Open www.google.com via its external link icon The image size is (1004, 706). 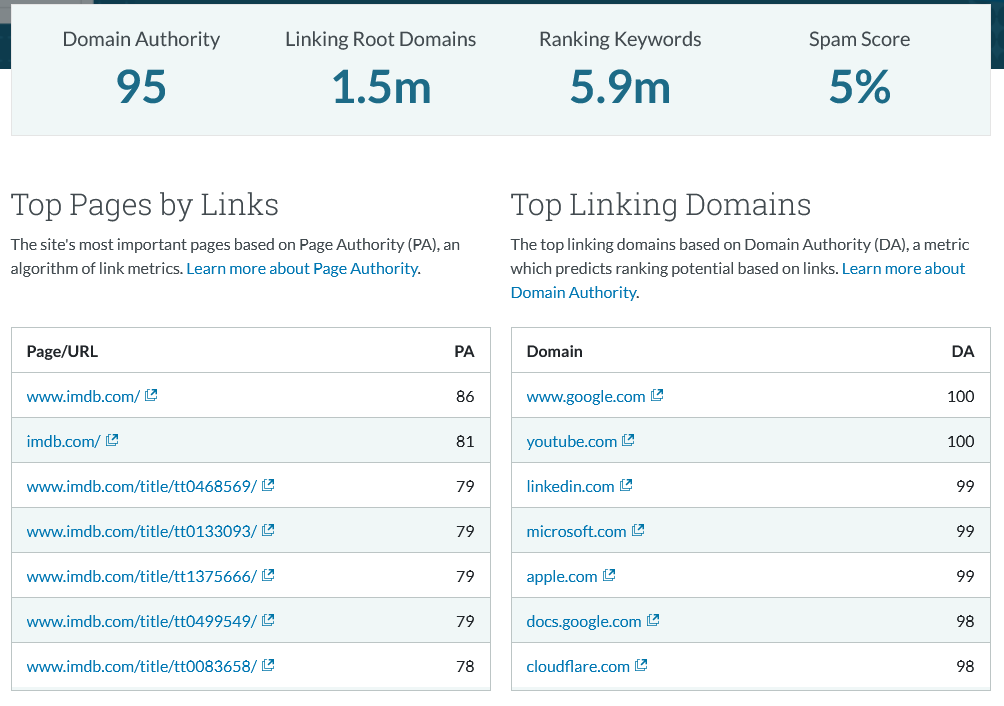coord(657,395)
